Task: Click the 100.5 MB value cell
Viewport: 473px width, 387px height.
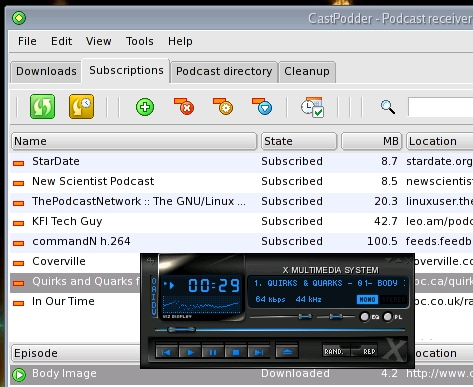Action: [382, 241]
